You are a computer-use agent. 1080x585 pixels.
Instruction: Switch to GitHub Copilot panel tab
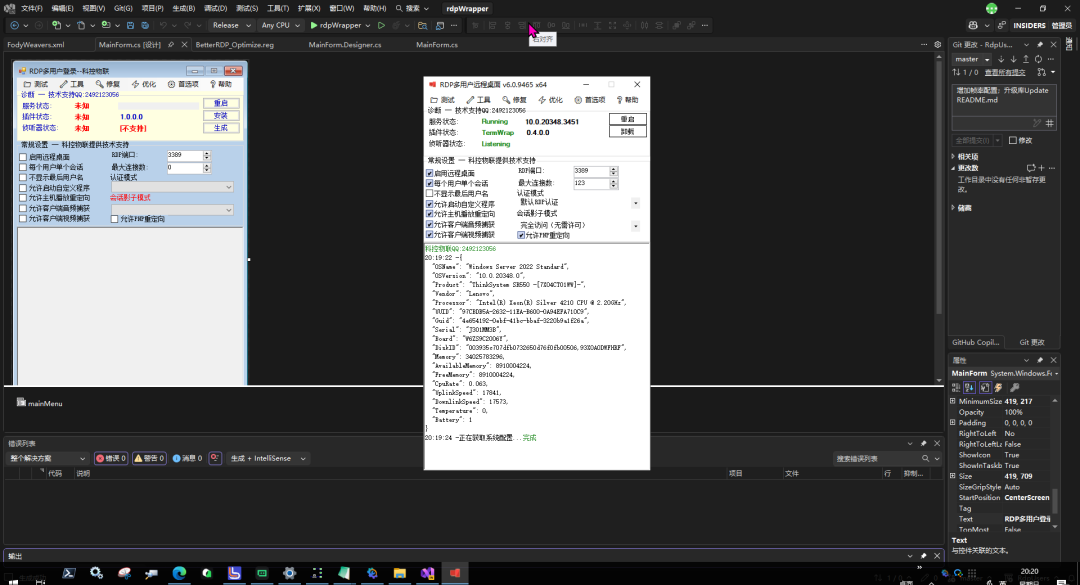click(x=975, y=342)
